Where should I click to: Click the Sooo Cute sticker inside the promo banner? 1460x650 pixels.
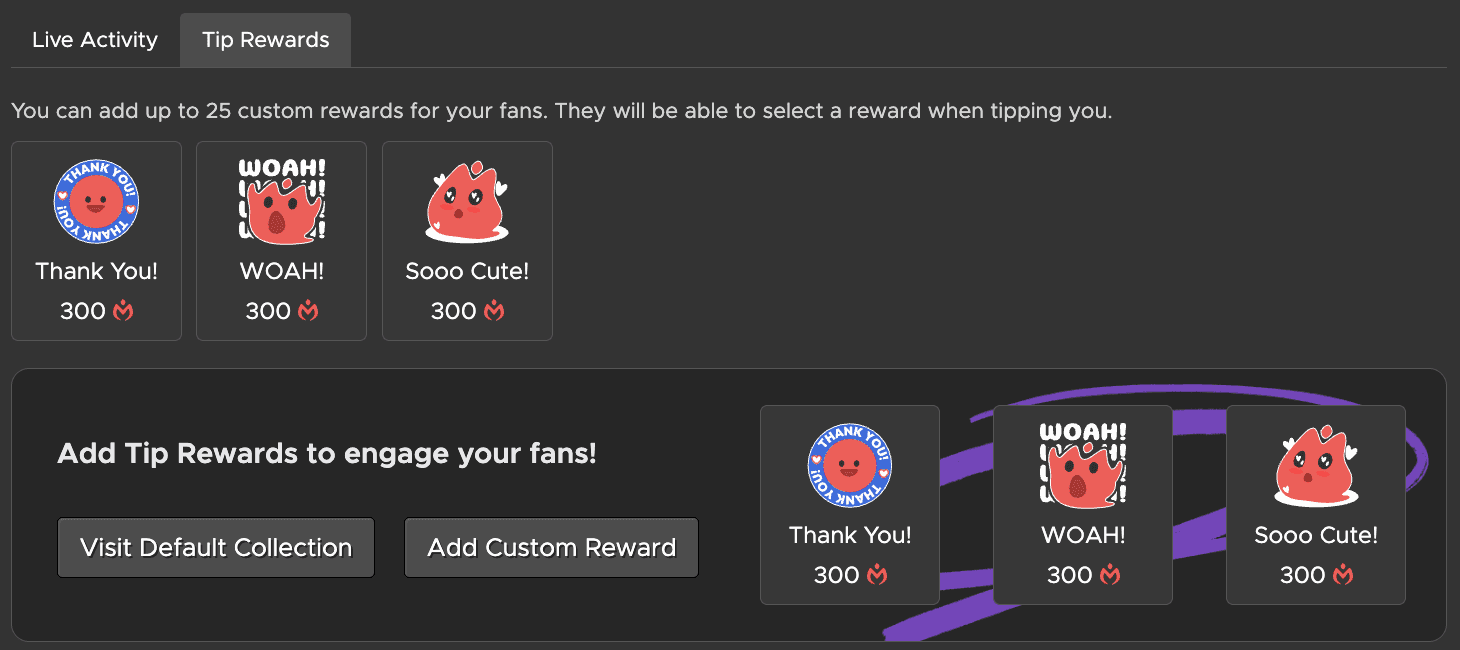pos(1316,466)
